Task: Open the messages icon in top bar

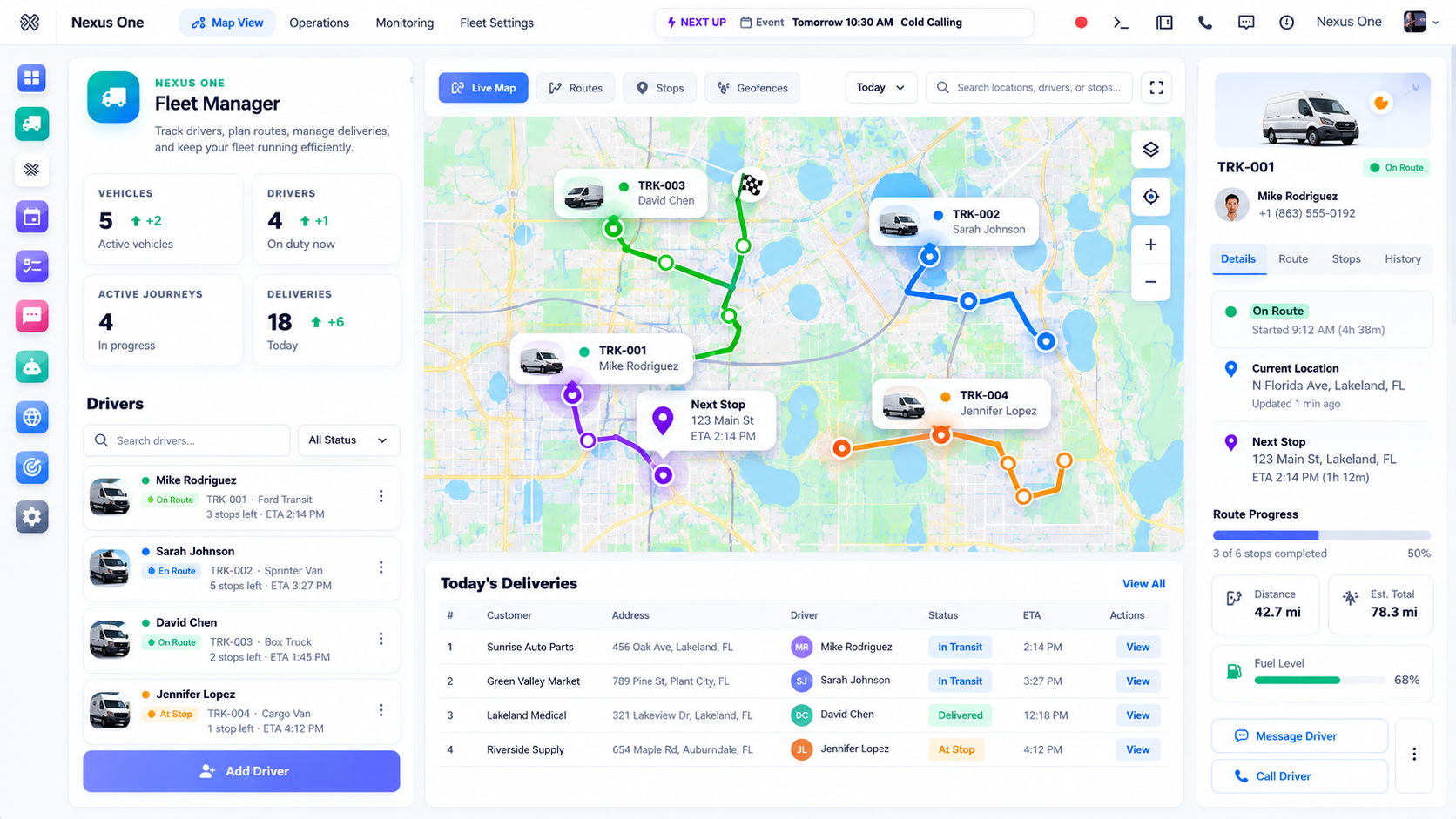Action: (1246, 23)
